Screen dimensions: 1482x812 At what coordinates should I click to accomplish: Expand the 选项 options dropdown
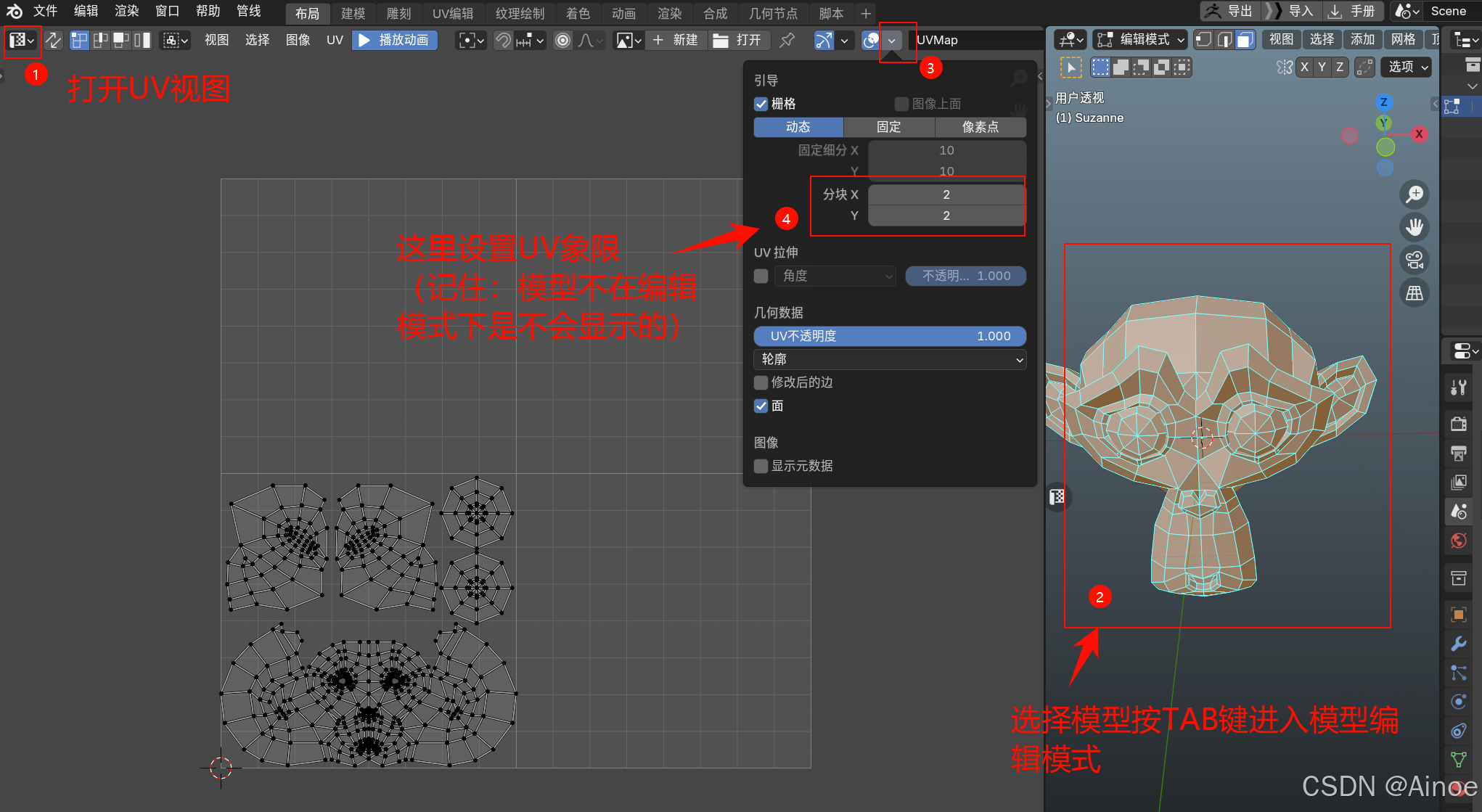tap(1407, 67)
